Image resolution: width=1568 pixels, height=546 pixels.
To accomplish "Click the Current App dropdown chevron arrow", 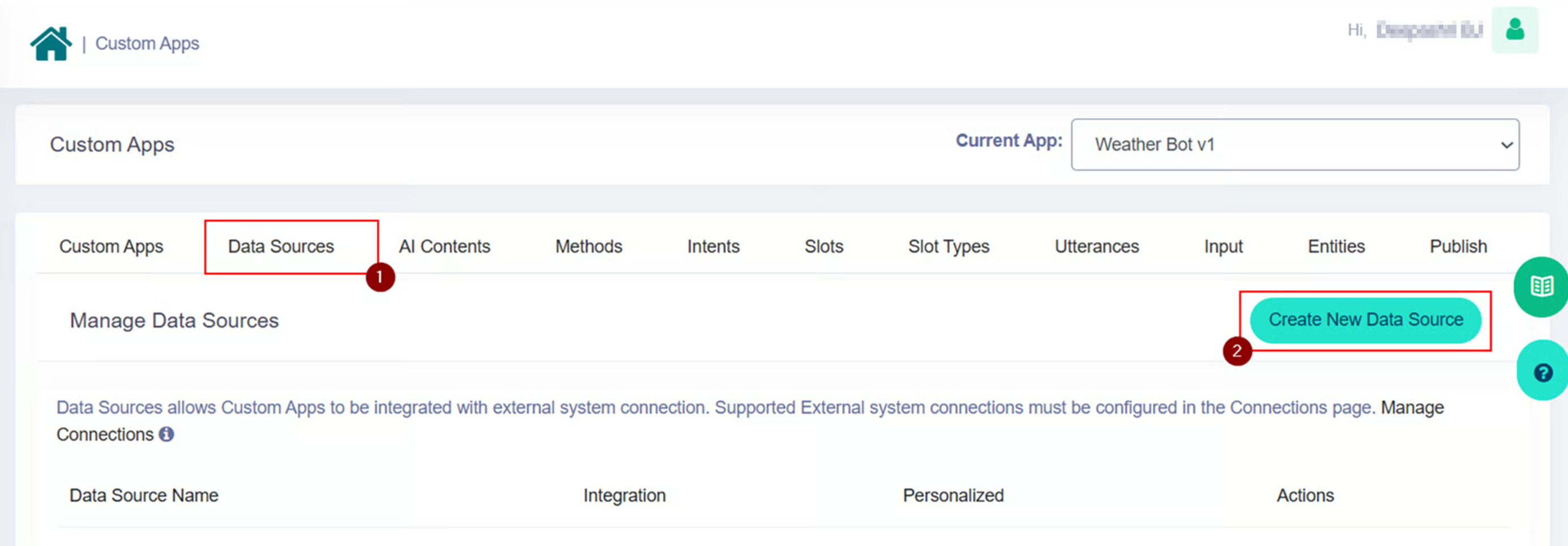I will pyautogui.click(x=1506, y=145).
